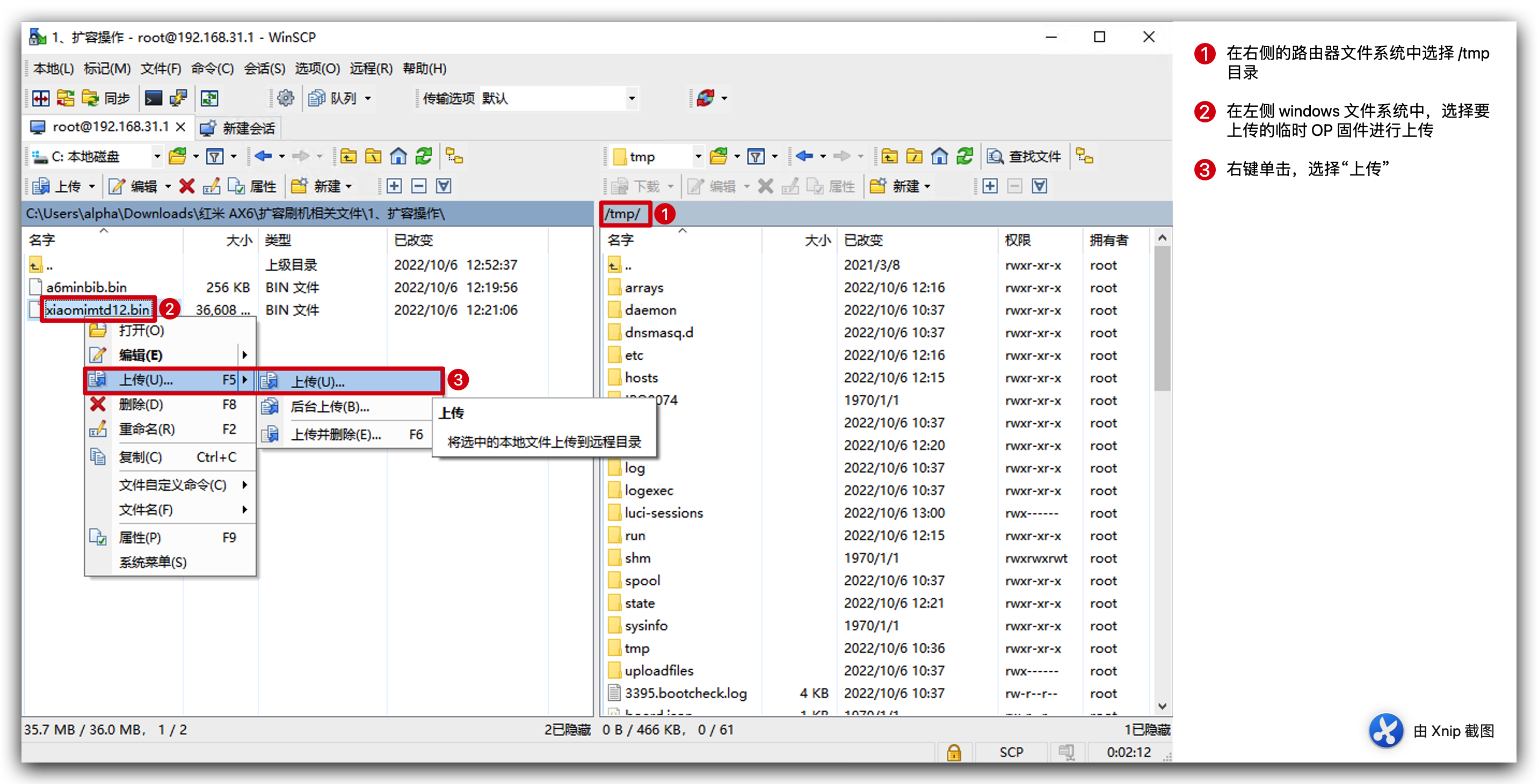
Task: Select 复制(C) in context menu
Action: (x=170, y=458)
